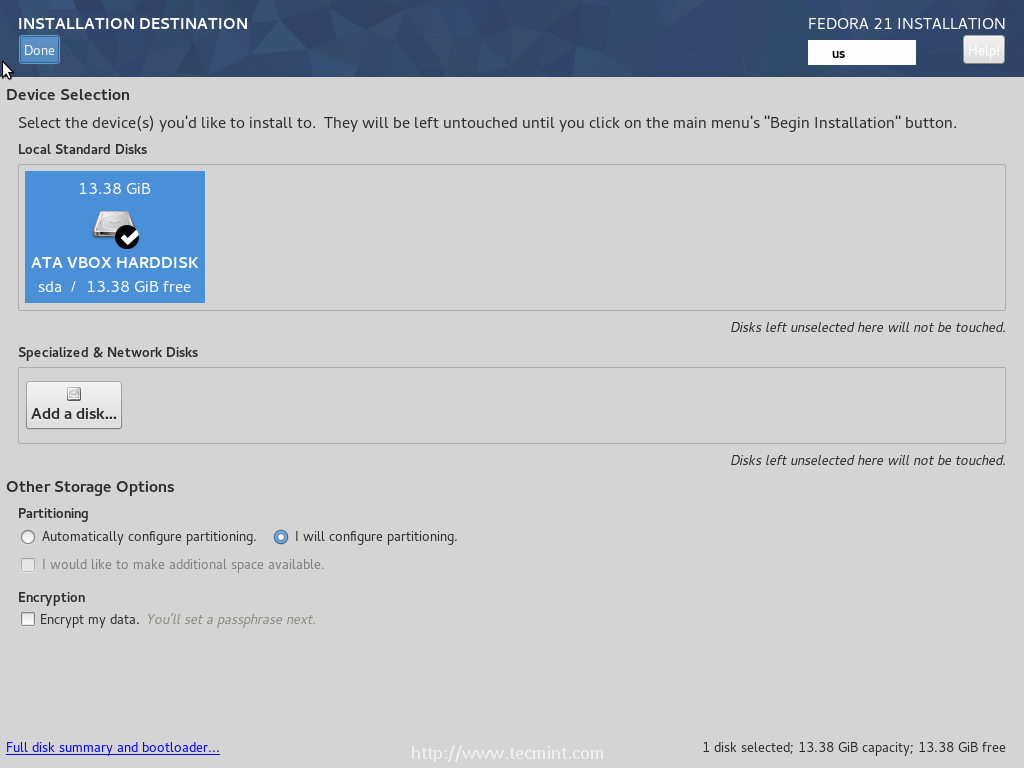This screenshot has height=768, width=1024.
Task: Select Automatically configure partitioning radio
Action: coord(27,537)
